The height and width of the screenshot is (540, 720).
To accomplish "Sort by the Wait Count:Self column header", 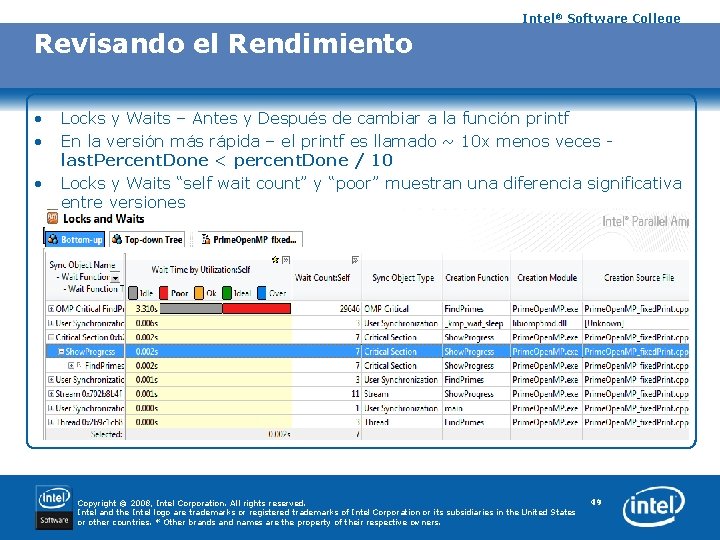I will [323, 277].
